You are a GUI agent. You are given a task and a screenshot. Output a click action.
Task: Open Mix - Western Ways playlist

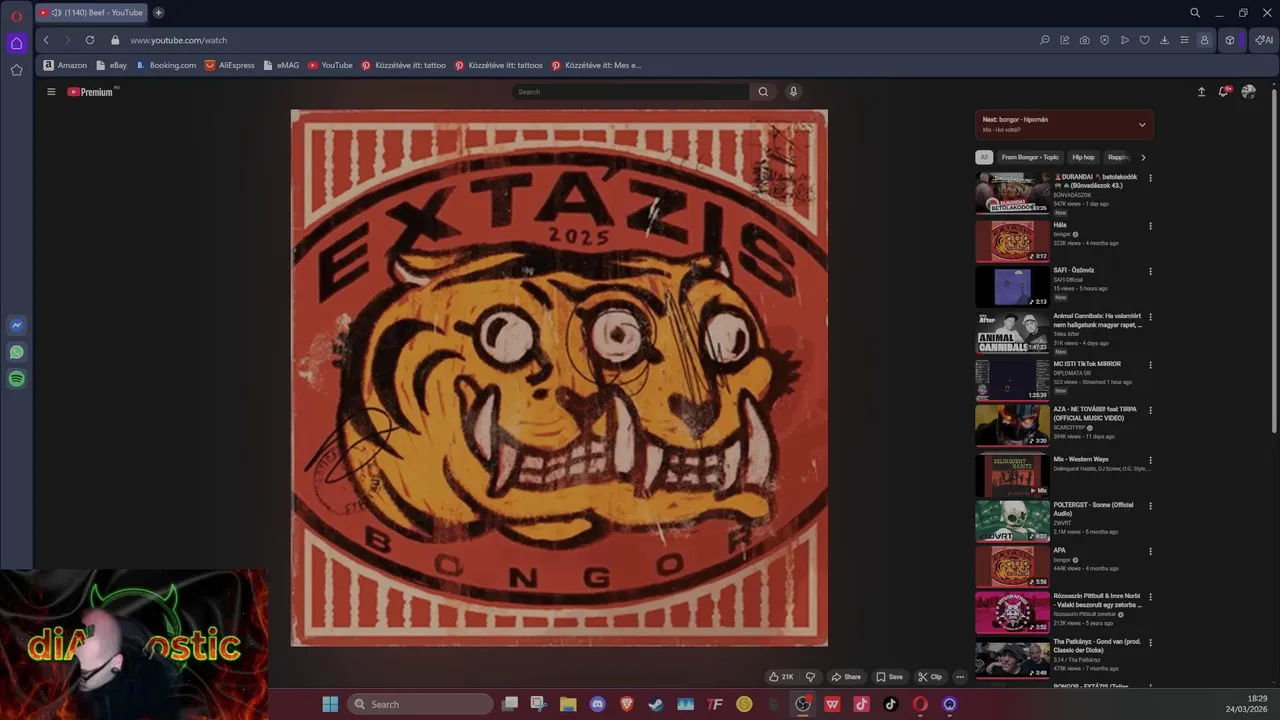(1012, 475)
